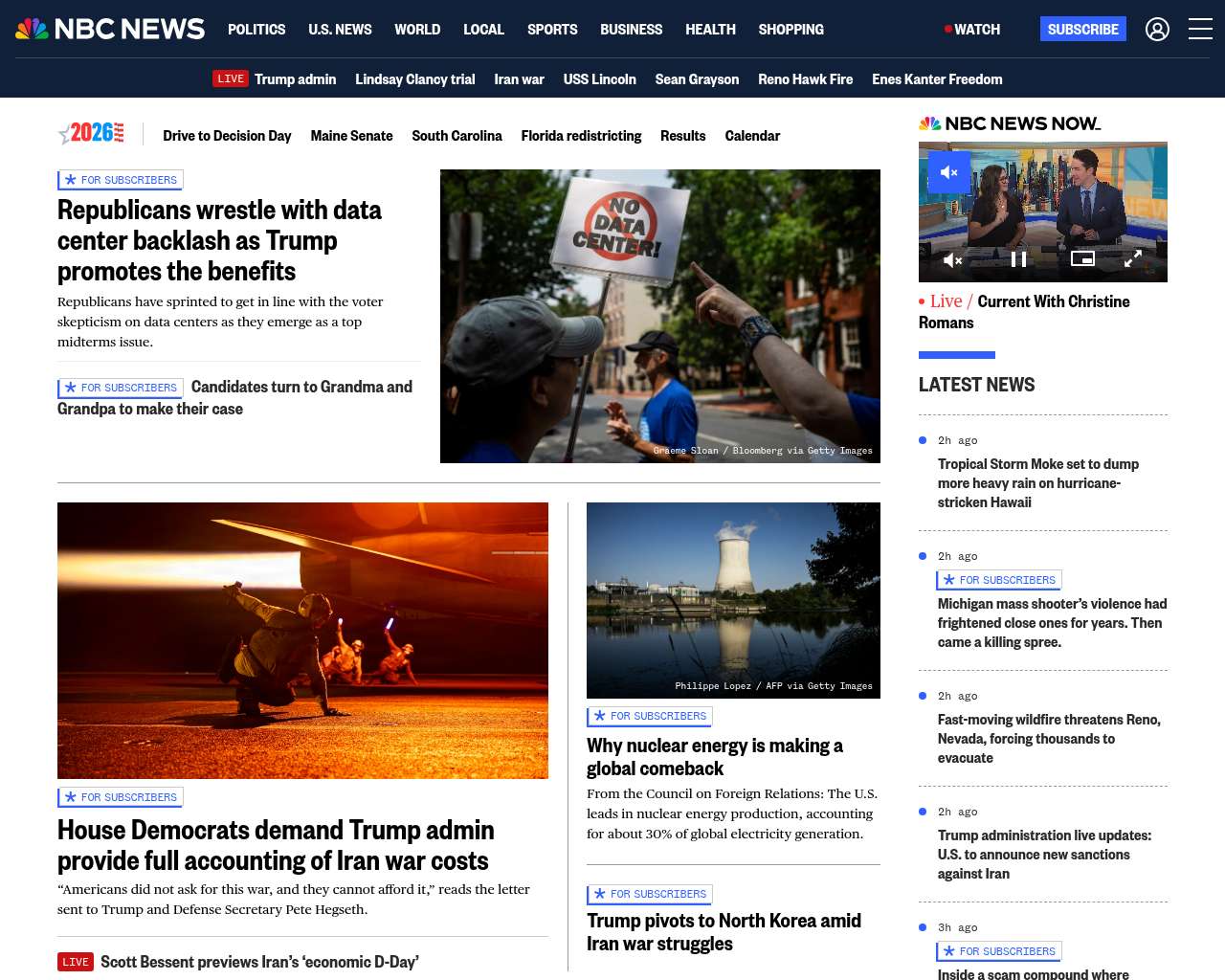This screenshot has height=980, width=1225.
Task: Click the For Subscribers badge above data center headline
Action: click(120, 180)
